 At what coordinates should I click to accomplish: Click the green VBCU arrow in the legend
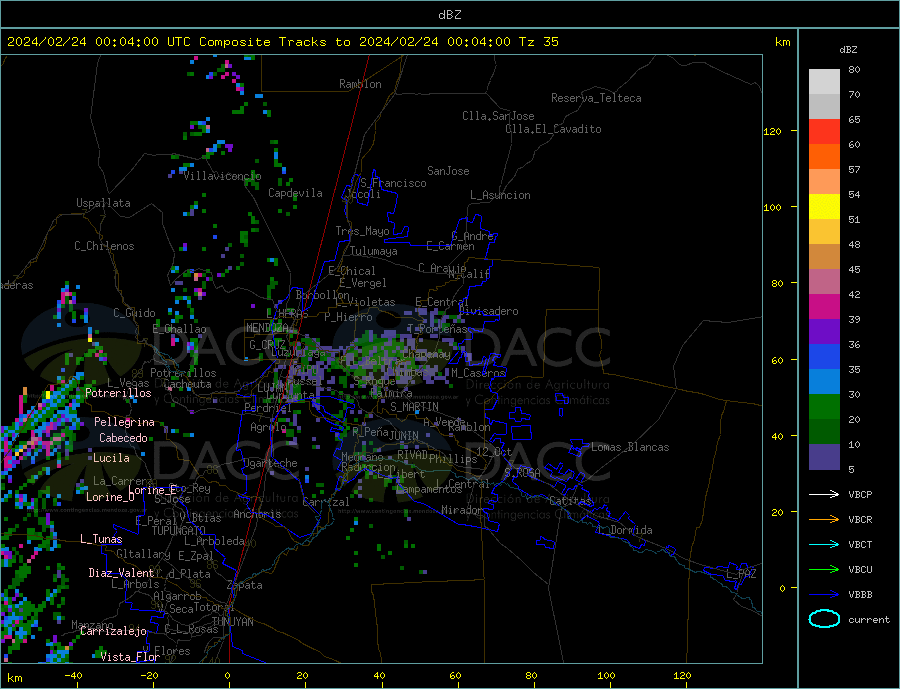click(824, 570)
